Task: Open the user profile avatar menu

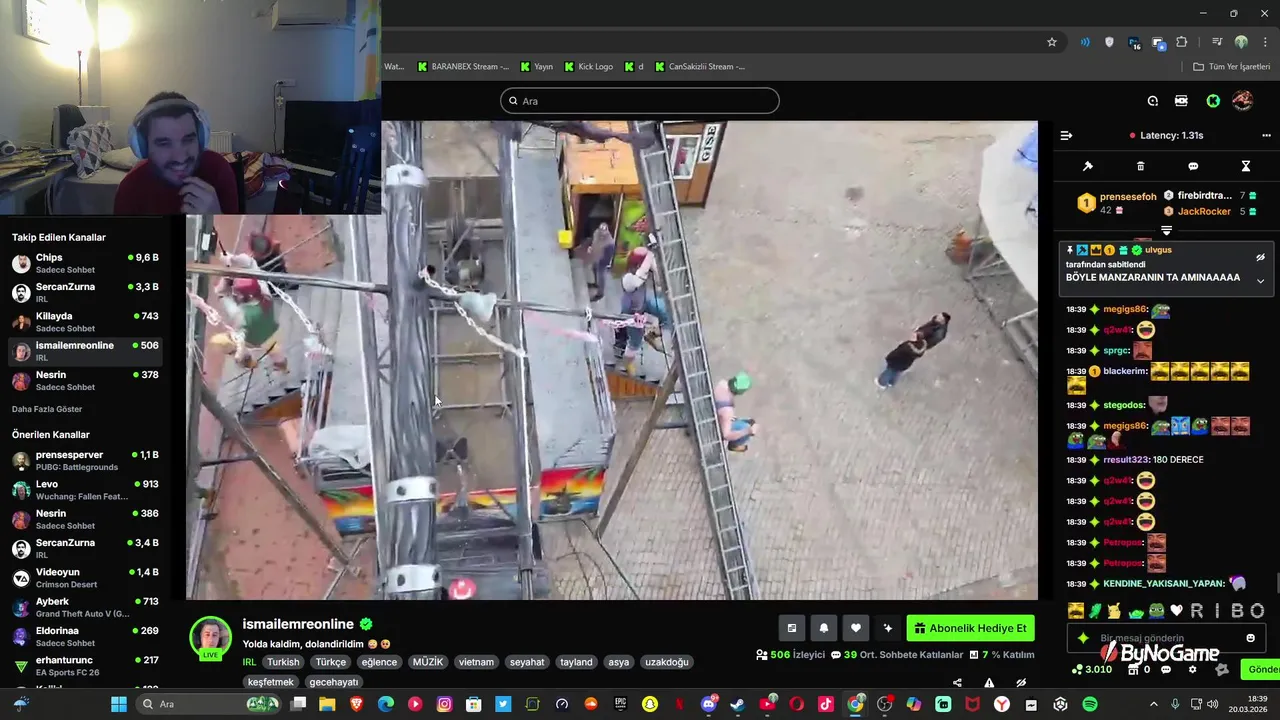Action: [x=1242, y=101]
